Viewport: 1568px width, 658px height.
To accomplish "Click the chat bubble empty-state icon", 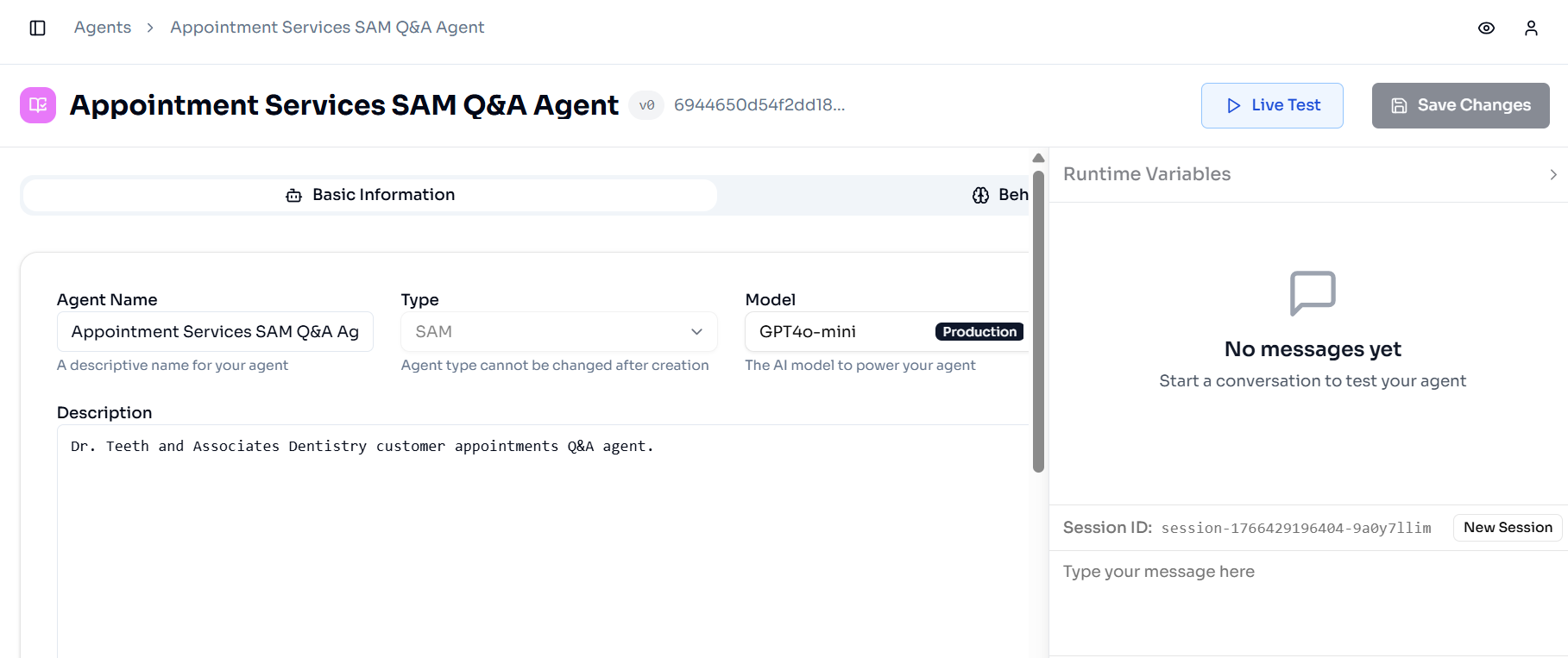I will click(1313, 293).
